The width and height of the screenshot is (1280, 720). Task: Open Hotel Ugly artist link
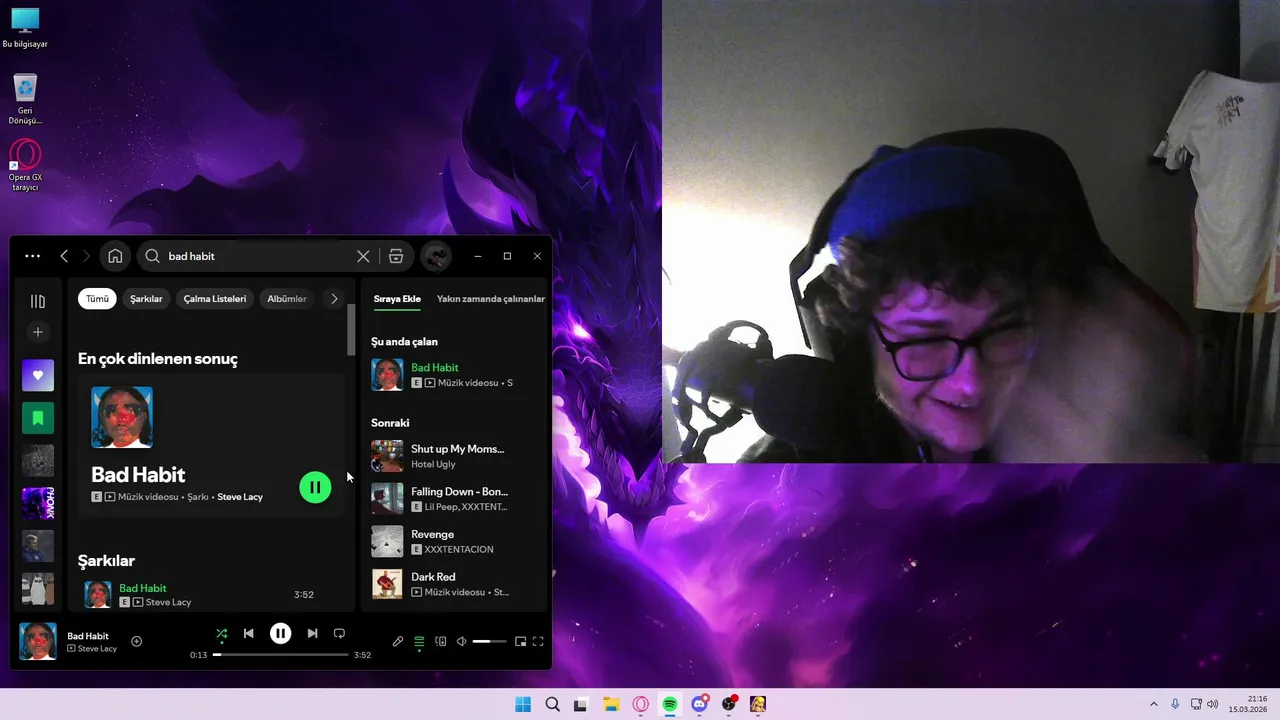tap(433, 464)
